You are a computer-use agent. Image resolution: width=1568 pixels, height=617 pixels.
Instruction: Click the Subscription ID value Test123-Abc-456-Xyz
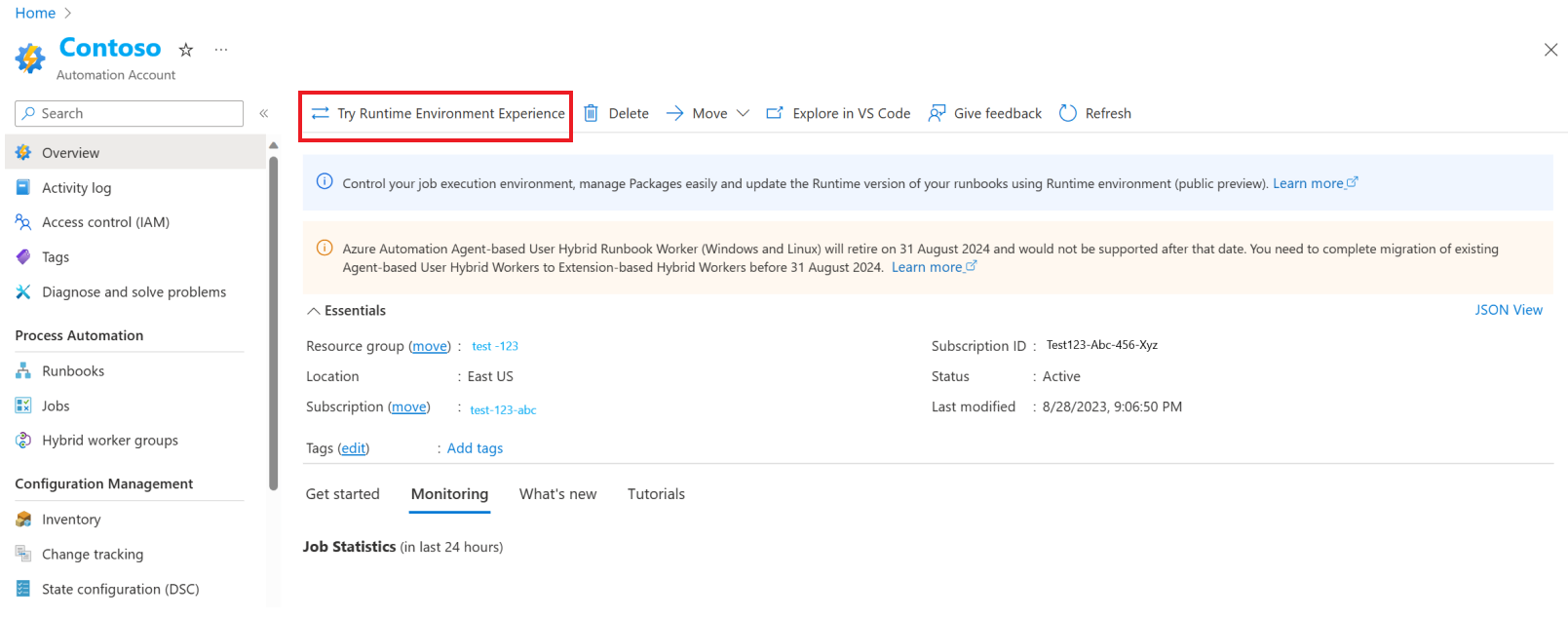[x=1102, y=345]
